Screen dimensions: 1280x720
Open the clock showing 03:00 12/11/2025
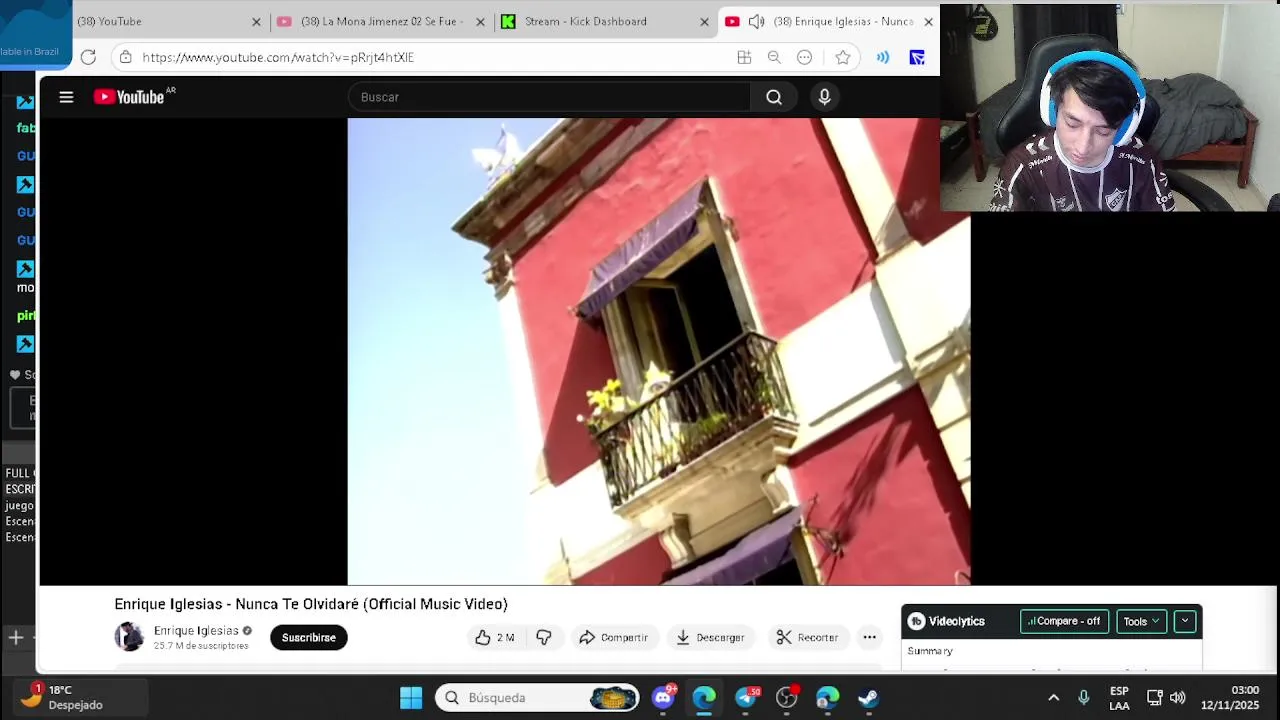(1230, 698)
